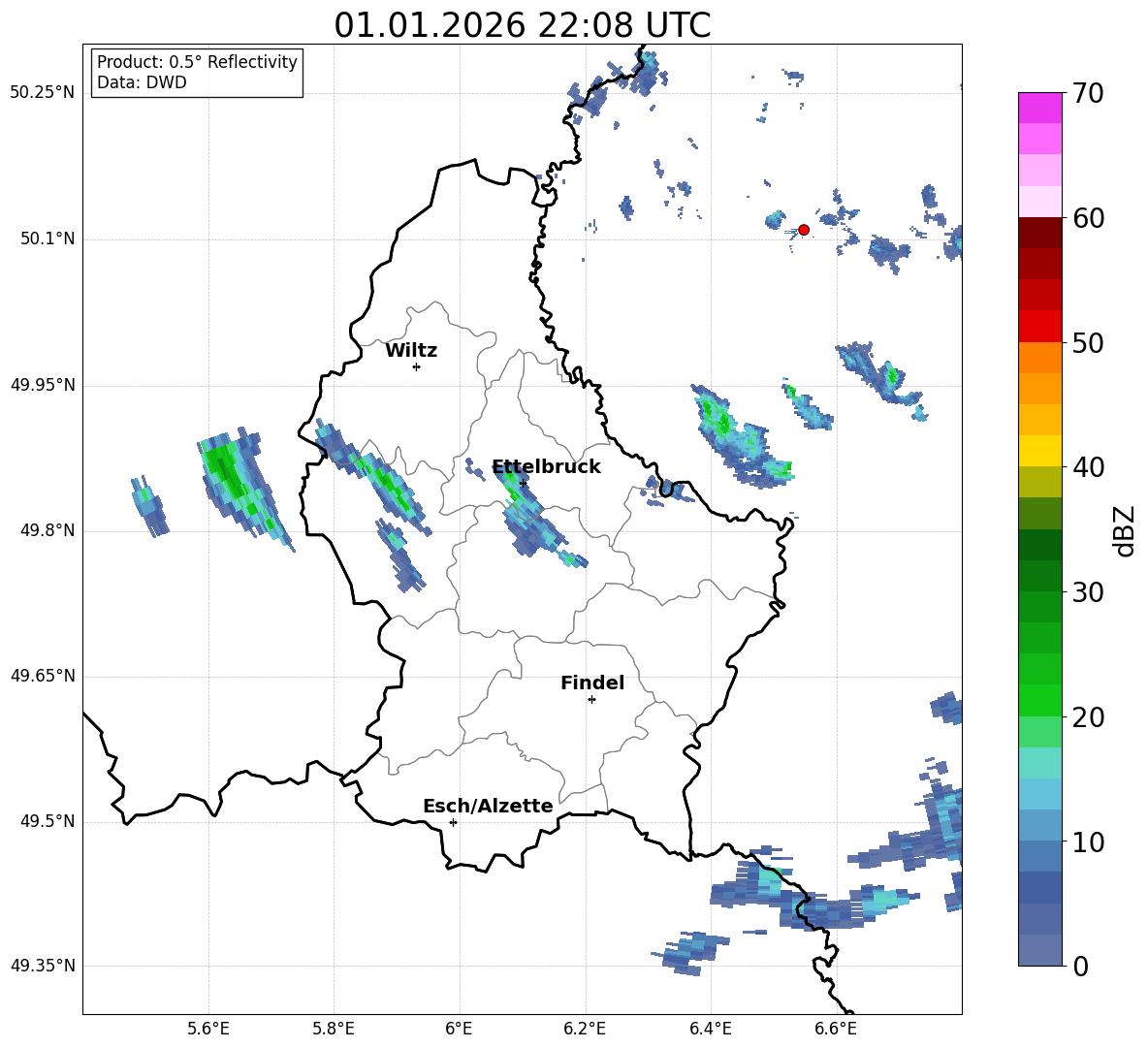
Task: Click the Findel station cross marker
Action: (591, 700)
